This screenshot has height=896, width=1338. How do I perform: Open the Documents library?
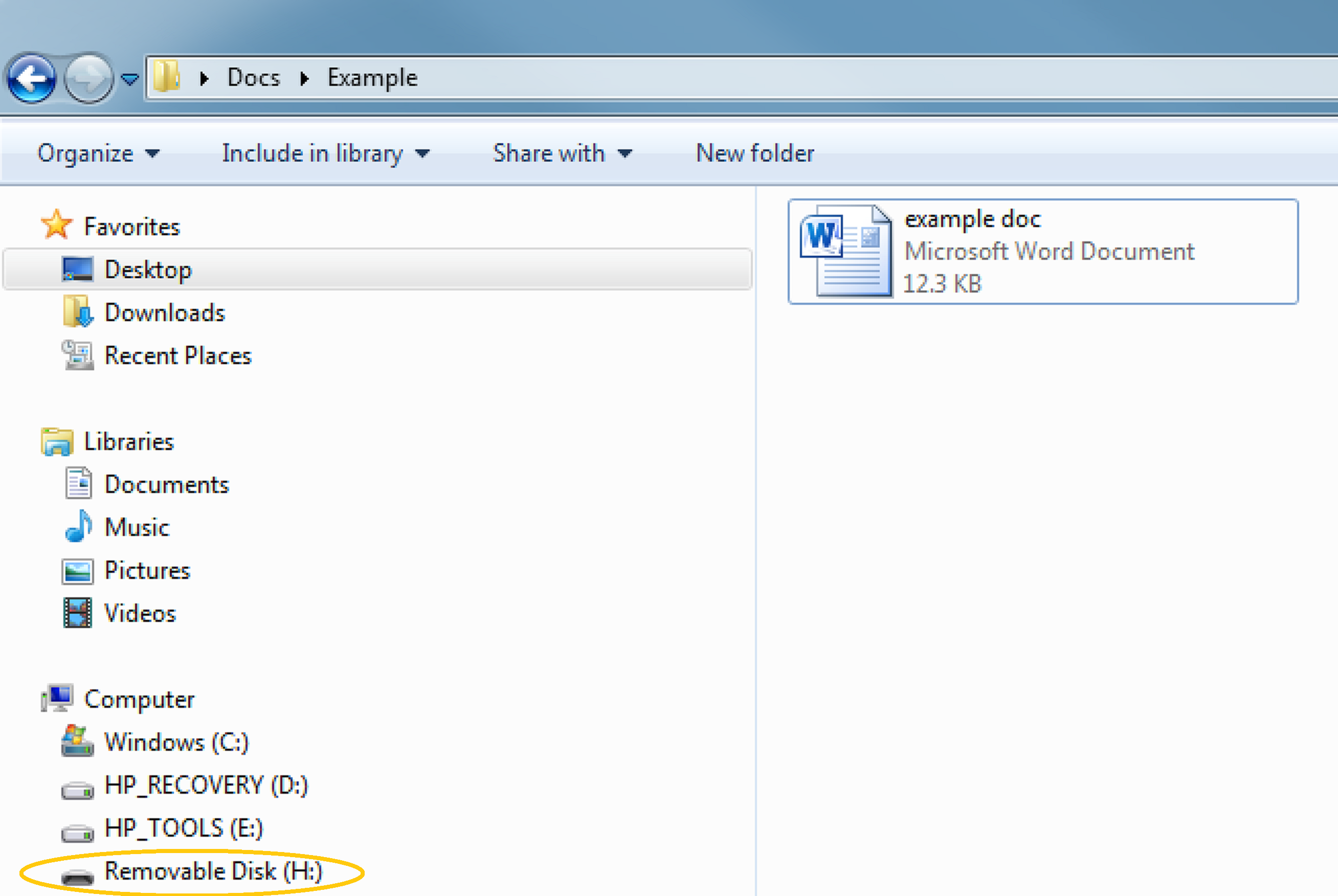coord(166,485)
